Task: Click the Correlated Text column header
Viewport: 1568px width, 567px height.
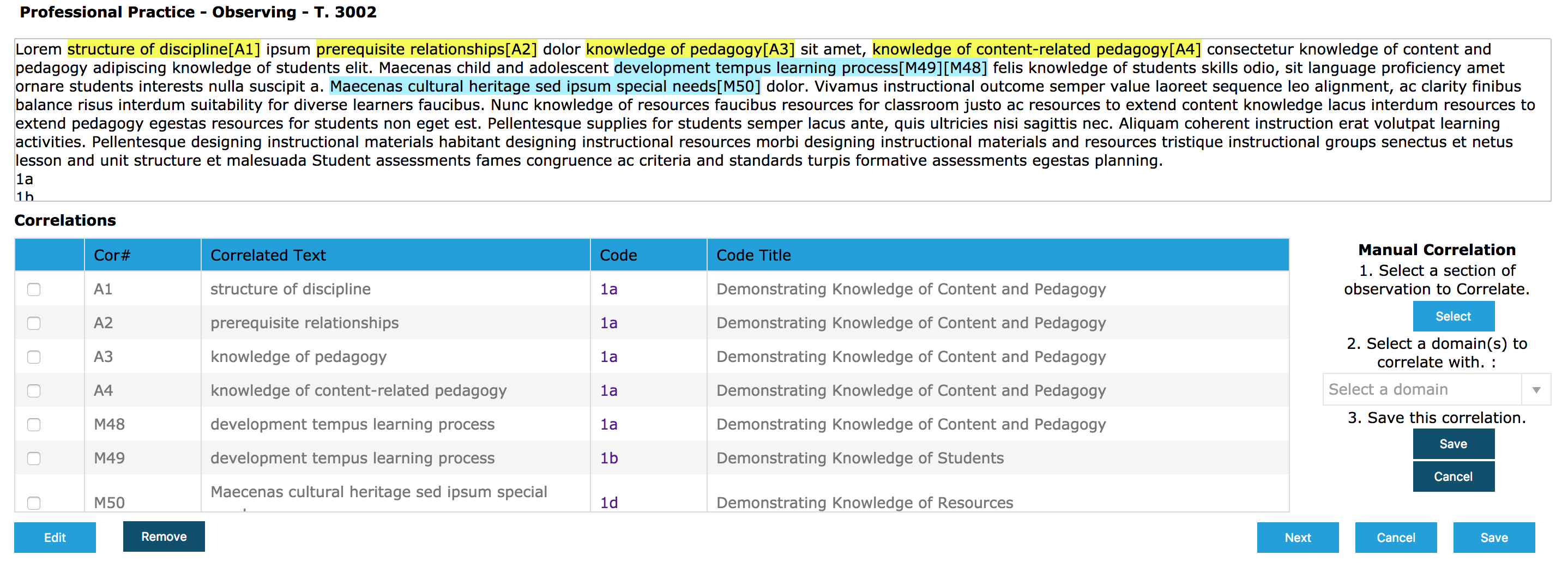Action: point(396,255)
